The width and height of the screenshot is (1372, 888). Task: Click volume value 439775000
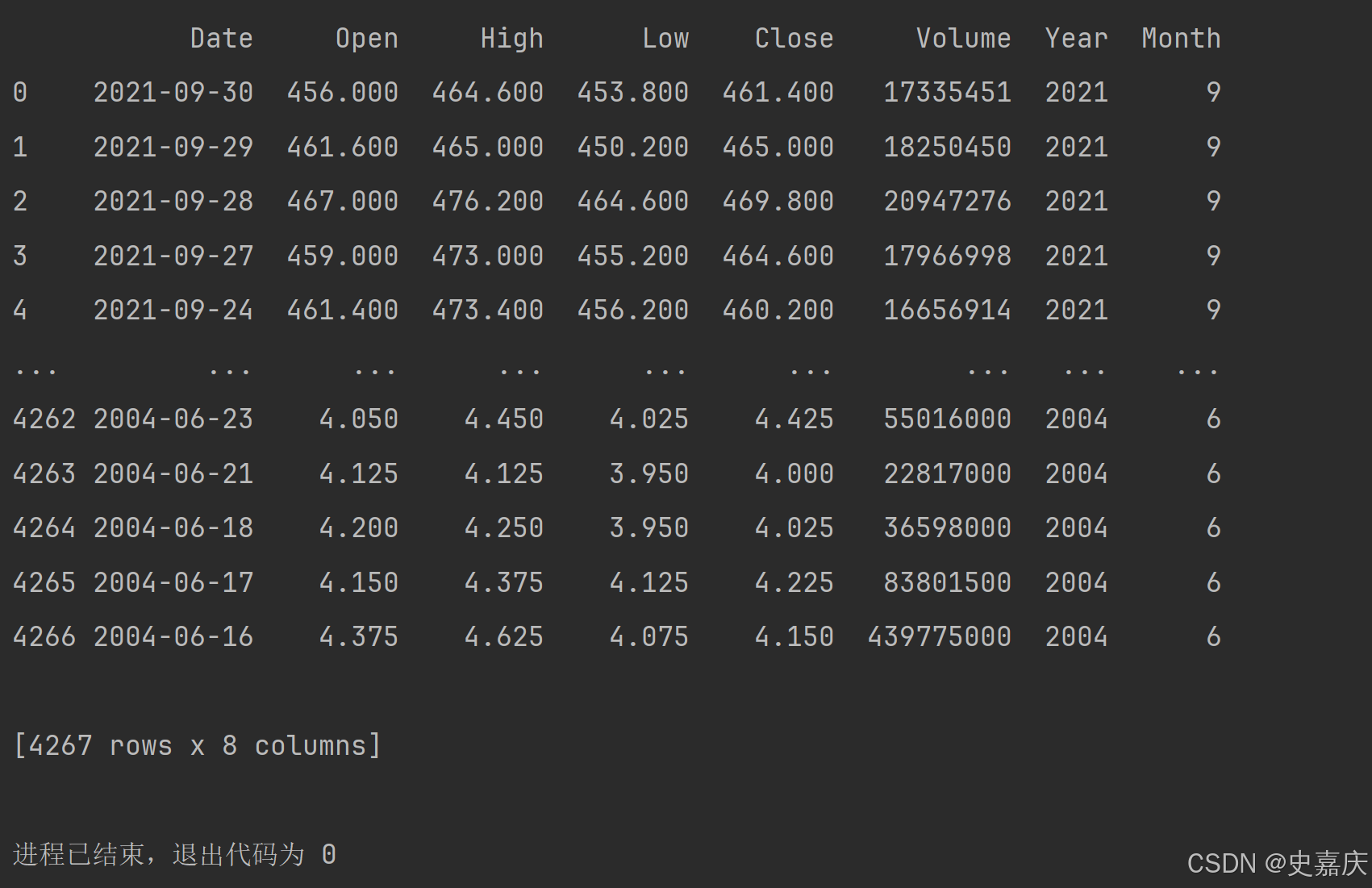pyautogui.click(x=940, y=636)
